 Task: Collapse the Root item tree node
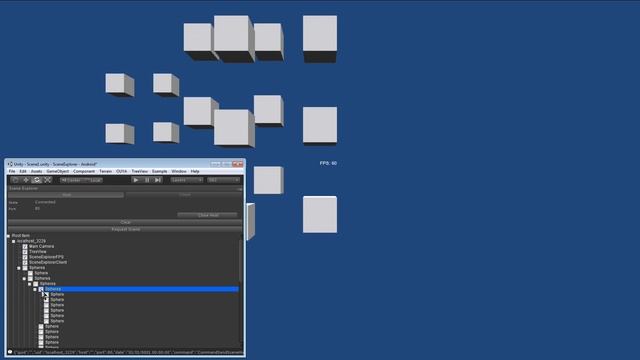tap(8, 236)
